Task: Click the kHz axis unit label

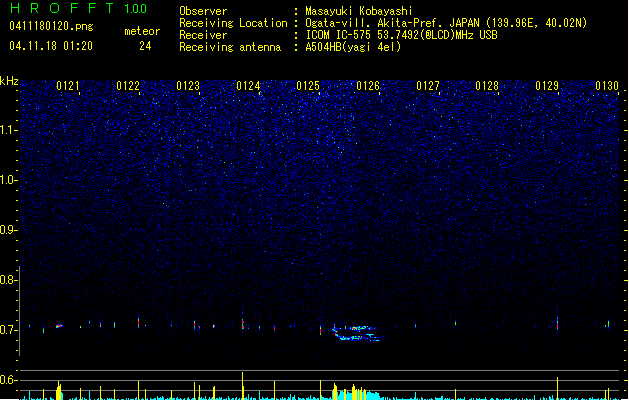Action: 9,81
